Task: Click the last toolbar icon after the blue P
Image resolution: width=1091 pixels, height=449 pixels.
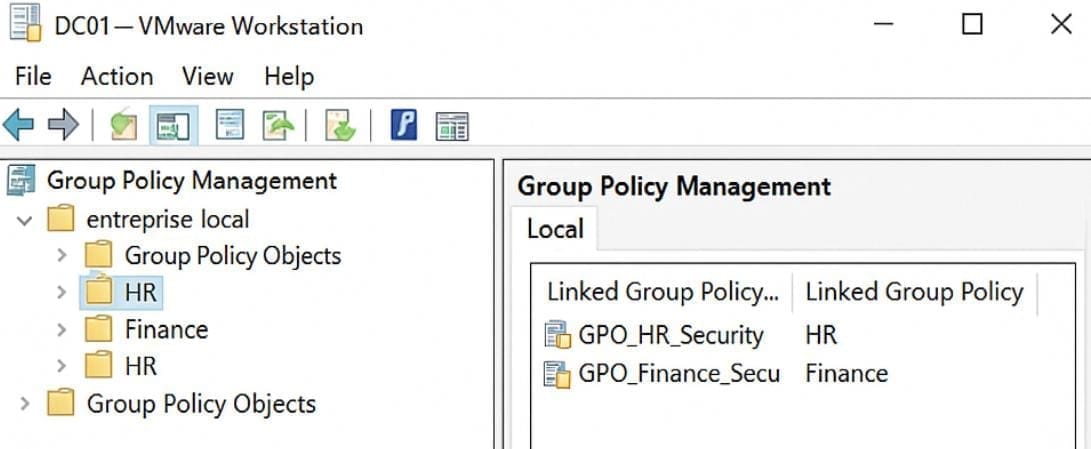Action: [x=452, y=126]
